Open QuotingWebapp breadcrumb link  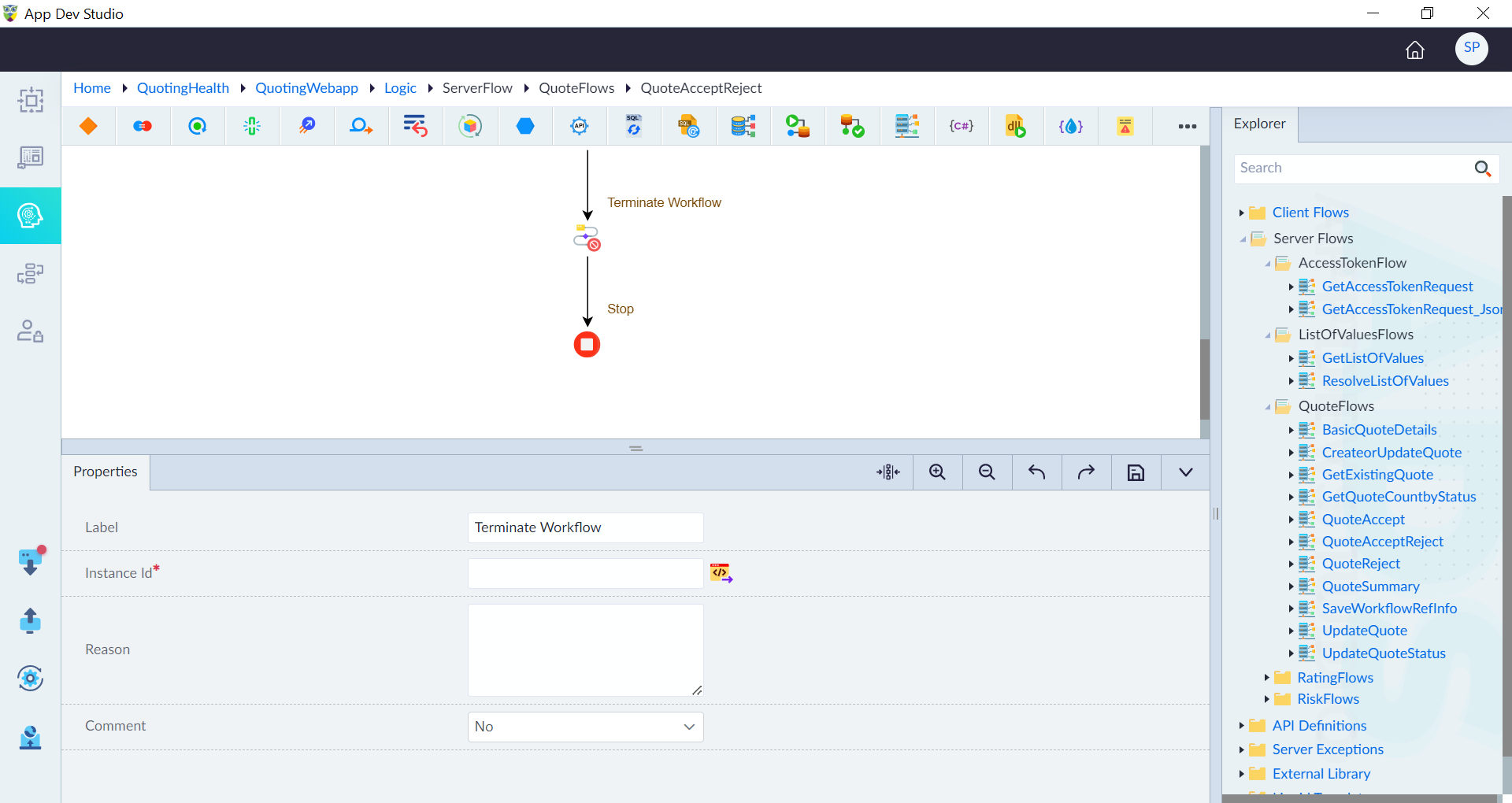coord(306,88)
